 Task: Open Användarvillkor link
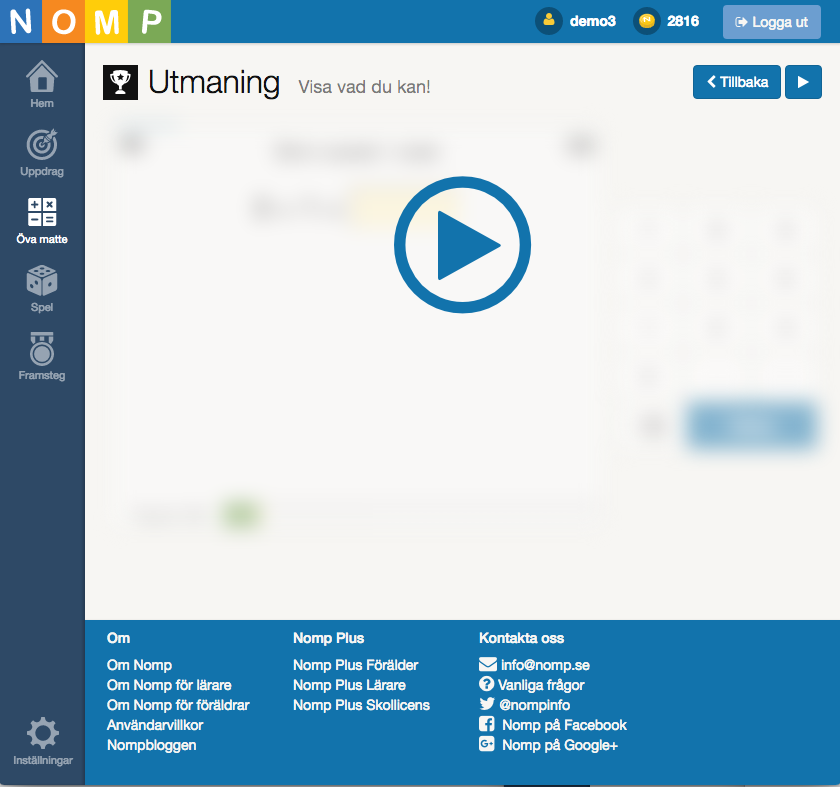point(155,725)
